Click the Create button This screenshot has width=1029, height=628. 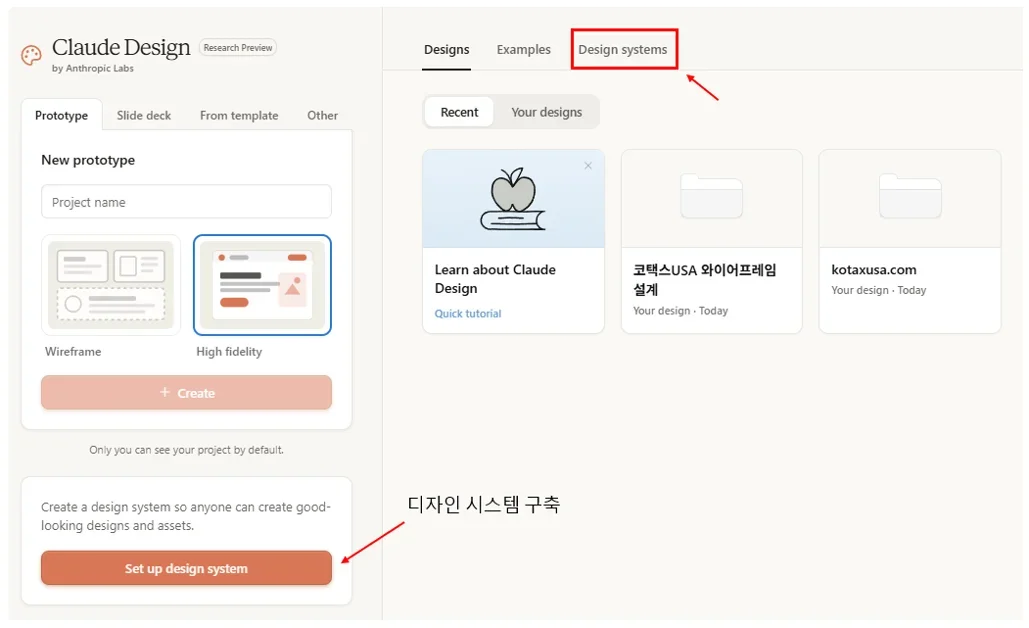186,392
